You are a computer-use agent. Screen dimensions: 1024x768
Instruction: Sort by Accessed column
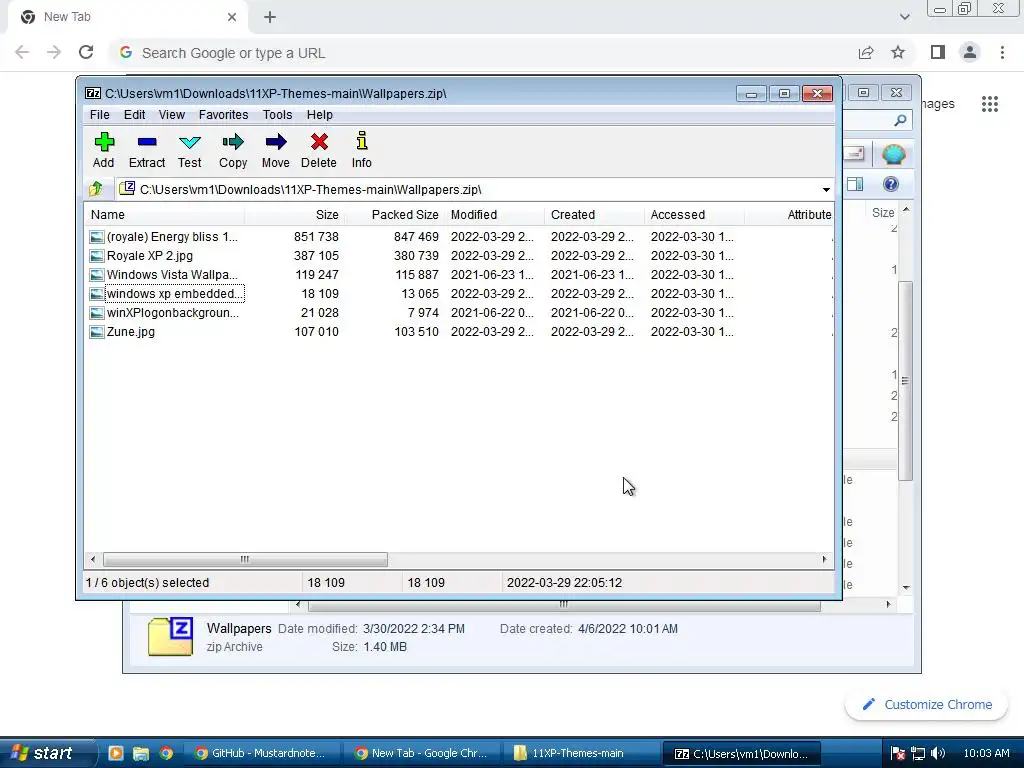point(694,215)
